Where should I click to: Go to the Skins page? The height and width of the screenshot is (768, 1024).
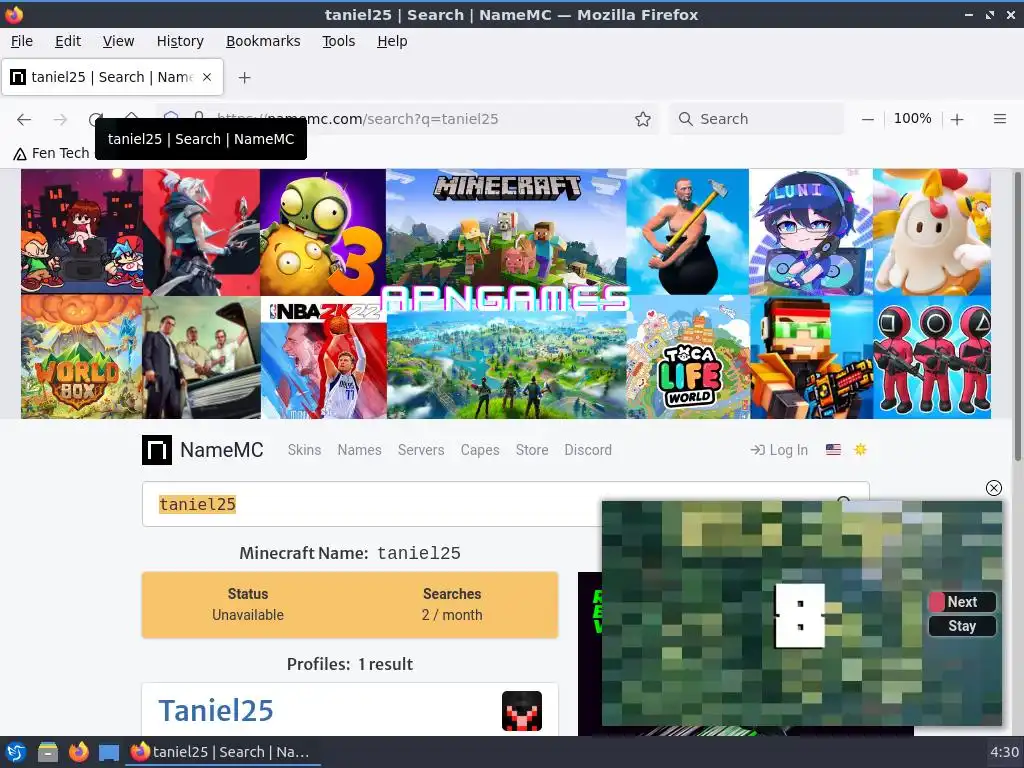[x=304, y=450]
